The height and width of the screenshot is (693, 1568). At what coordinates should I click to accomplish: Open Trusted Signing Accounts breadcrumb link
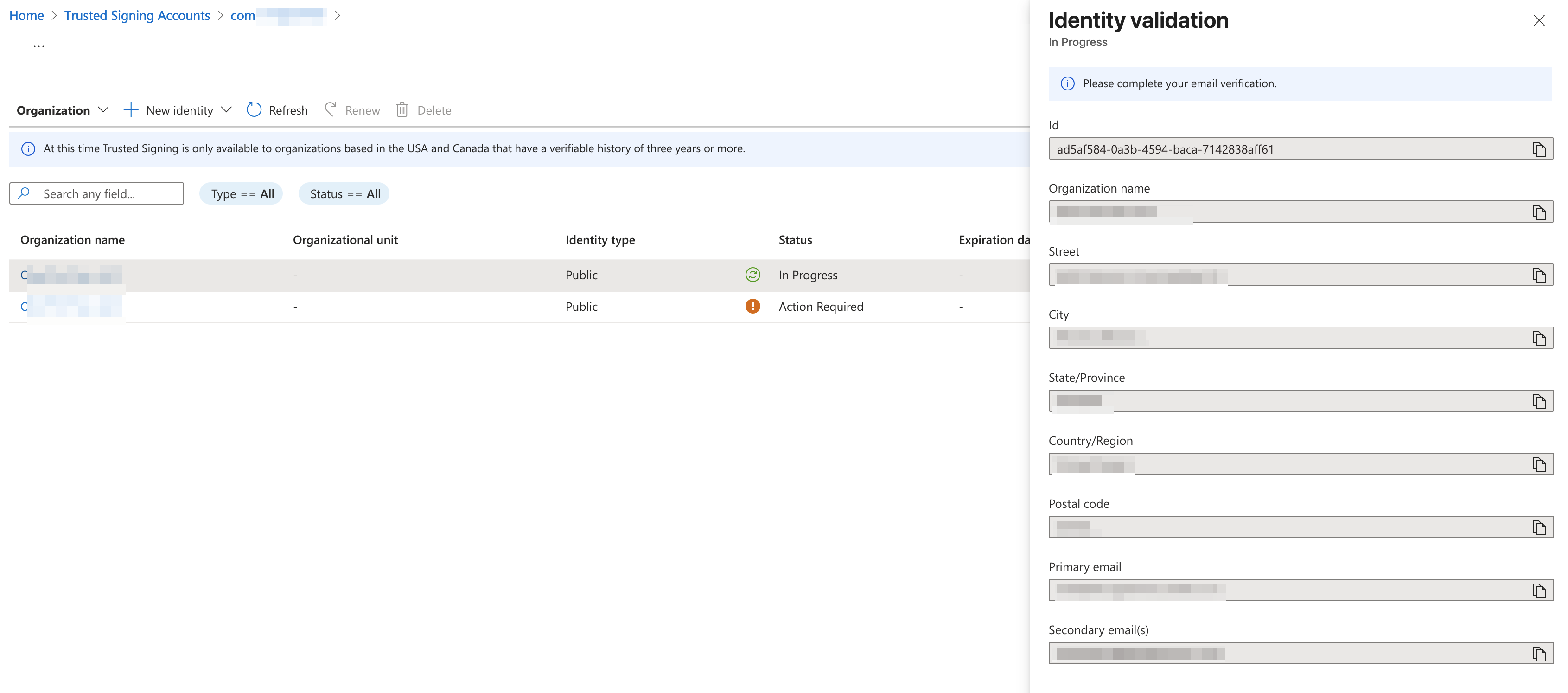[x=137, y=15]
